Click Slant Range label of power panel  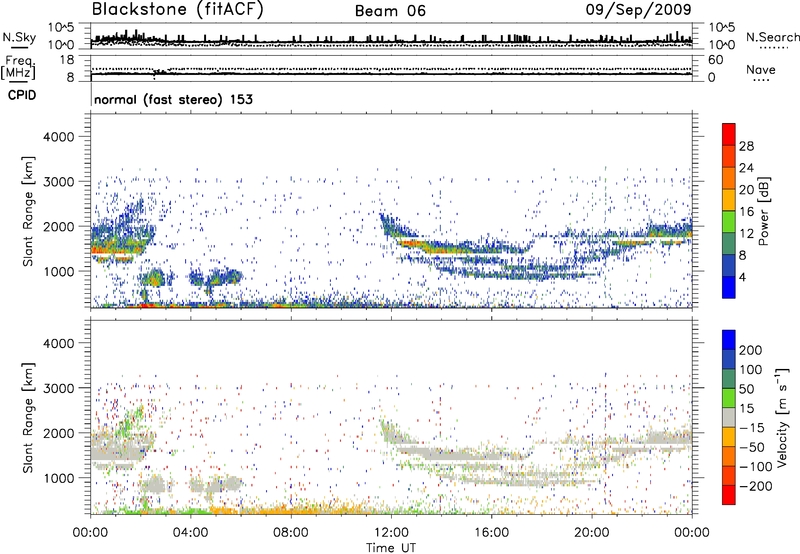coord(28,211)
